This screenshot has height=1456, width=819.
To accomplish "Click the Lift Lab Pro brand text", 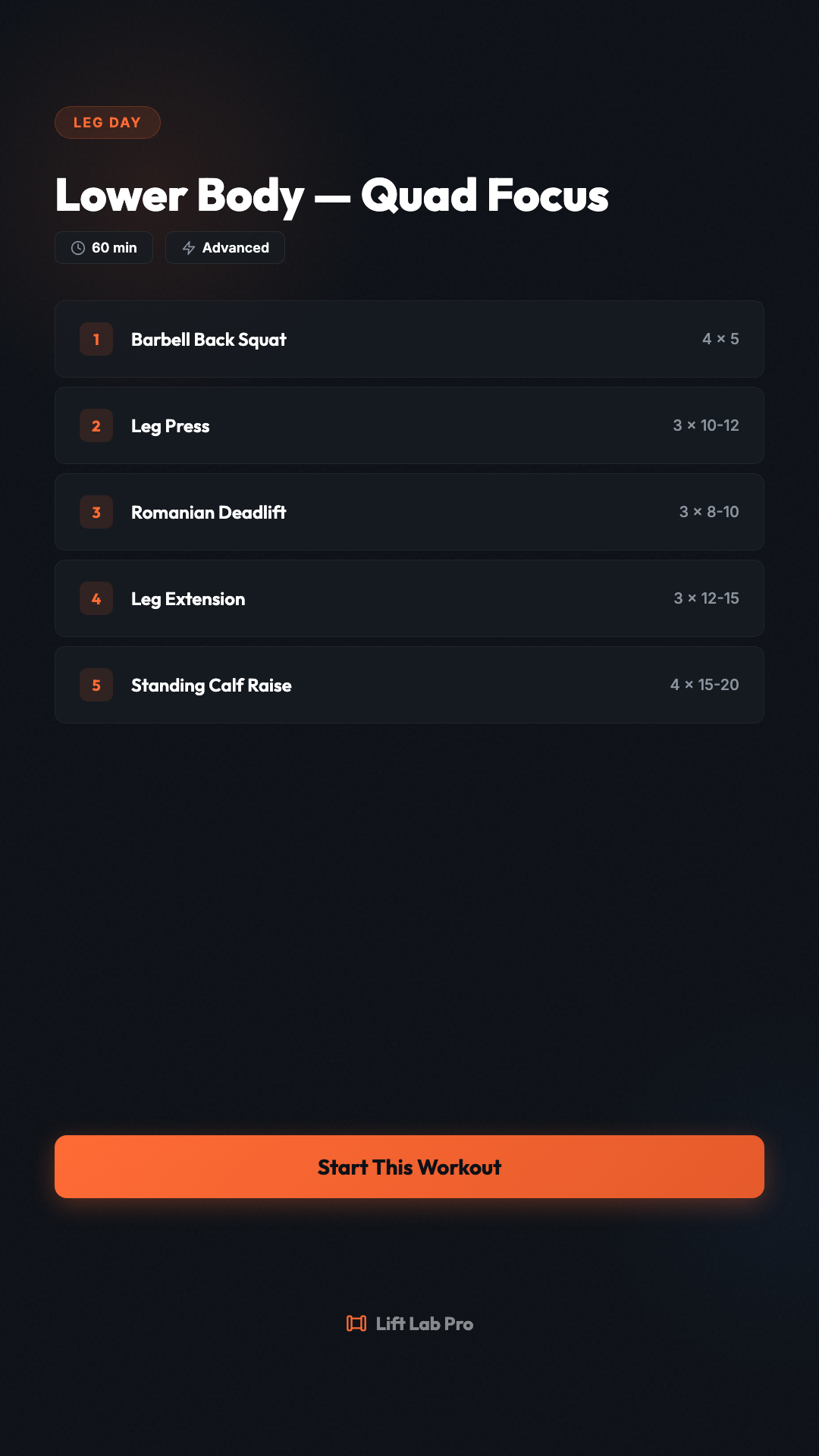I will click(x=425, y=1323).
